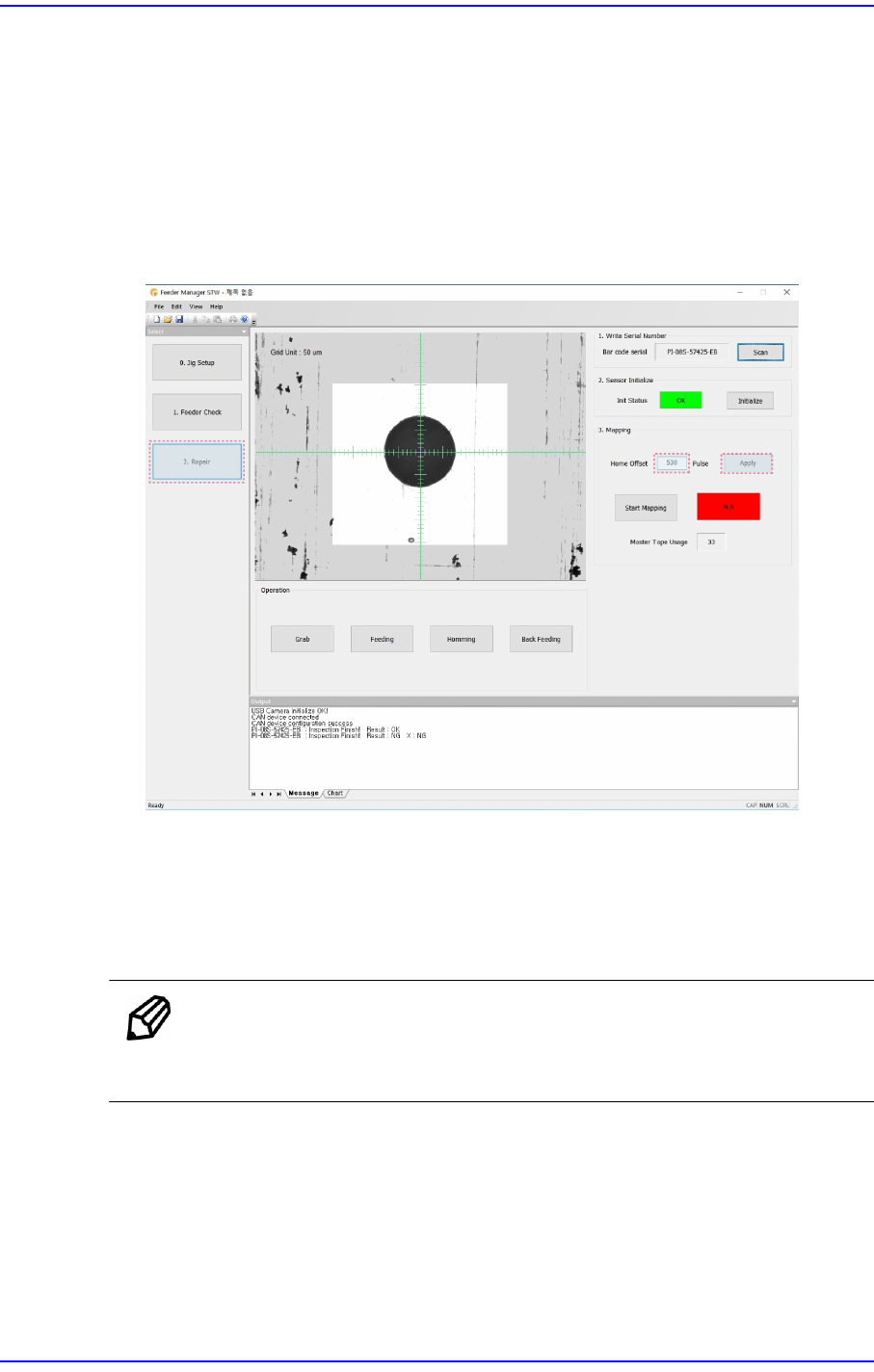Click the Open folder toolbar icon
Viewport: 874px width, 1372px height.
pos(168,319)
